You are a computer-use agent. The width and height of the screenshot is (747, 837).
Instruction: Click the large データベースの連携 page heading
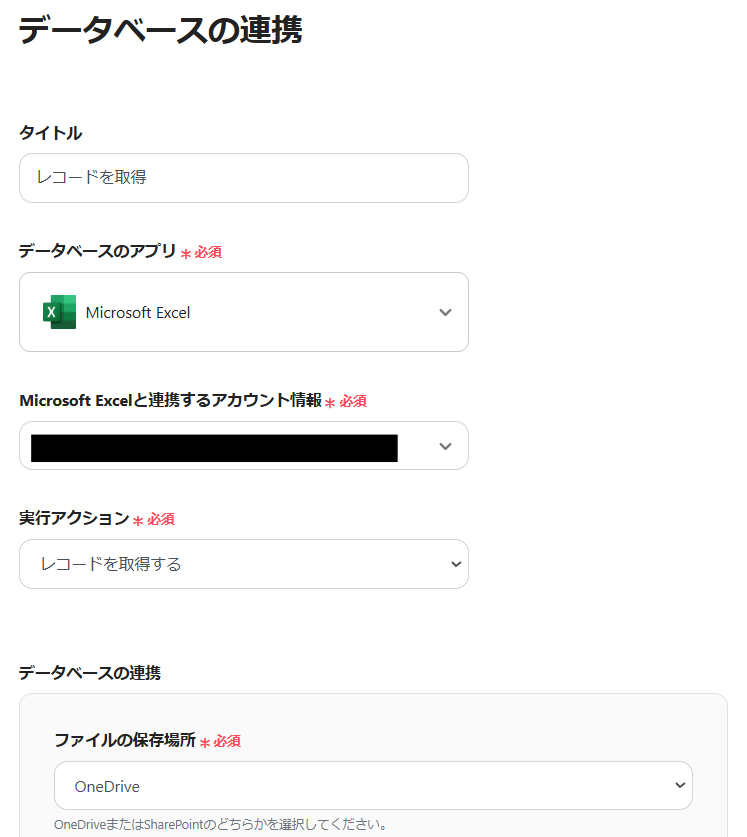[x=160, y=31]
